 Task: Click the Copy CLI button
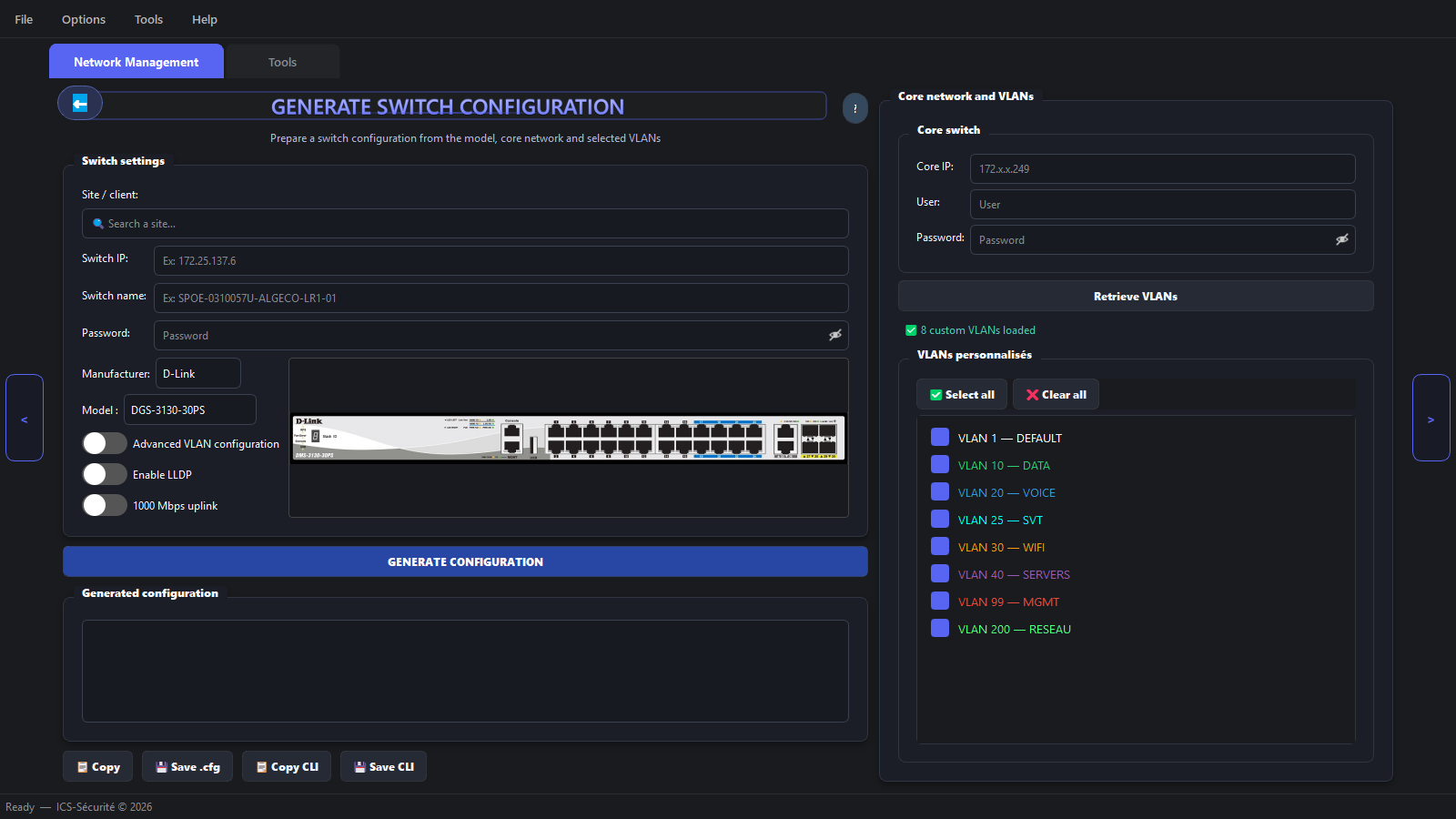287,766
